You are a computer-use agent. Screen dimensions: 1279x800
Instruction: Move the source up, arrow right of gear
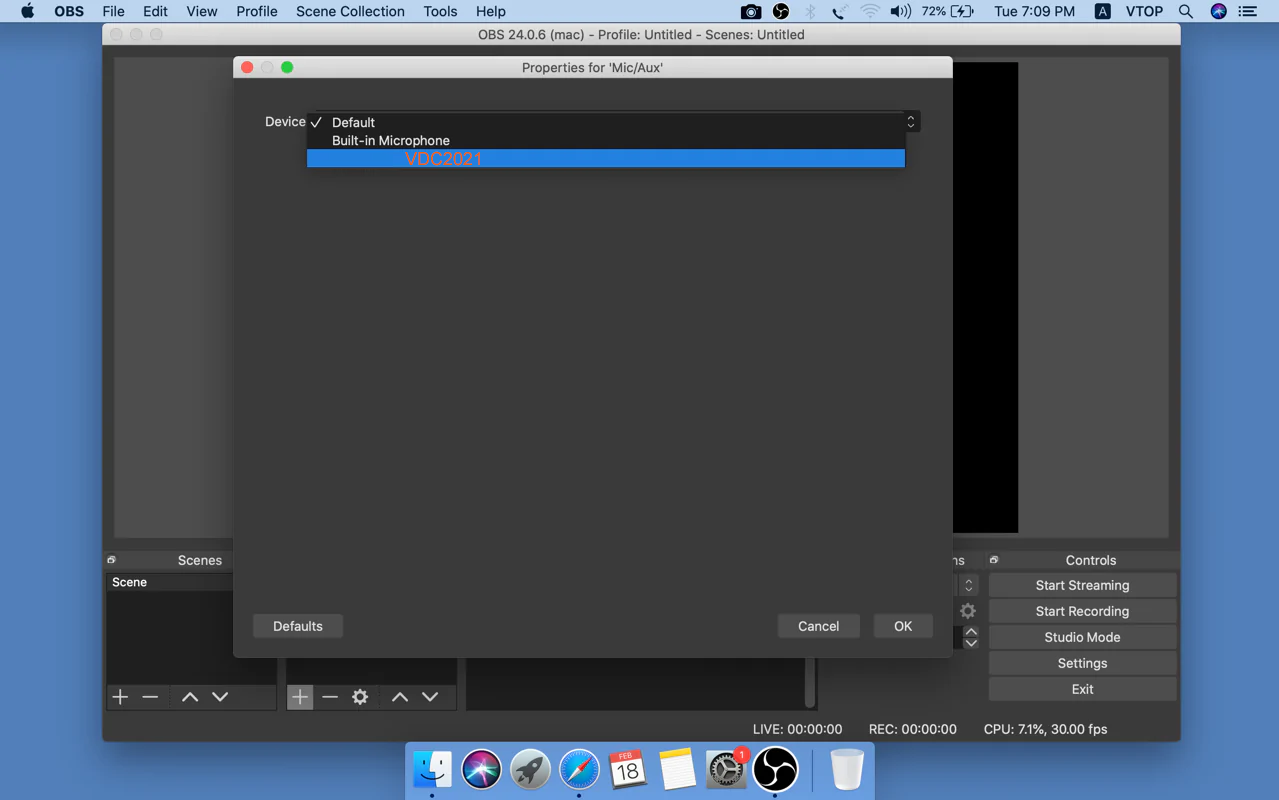(400, 697)
